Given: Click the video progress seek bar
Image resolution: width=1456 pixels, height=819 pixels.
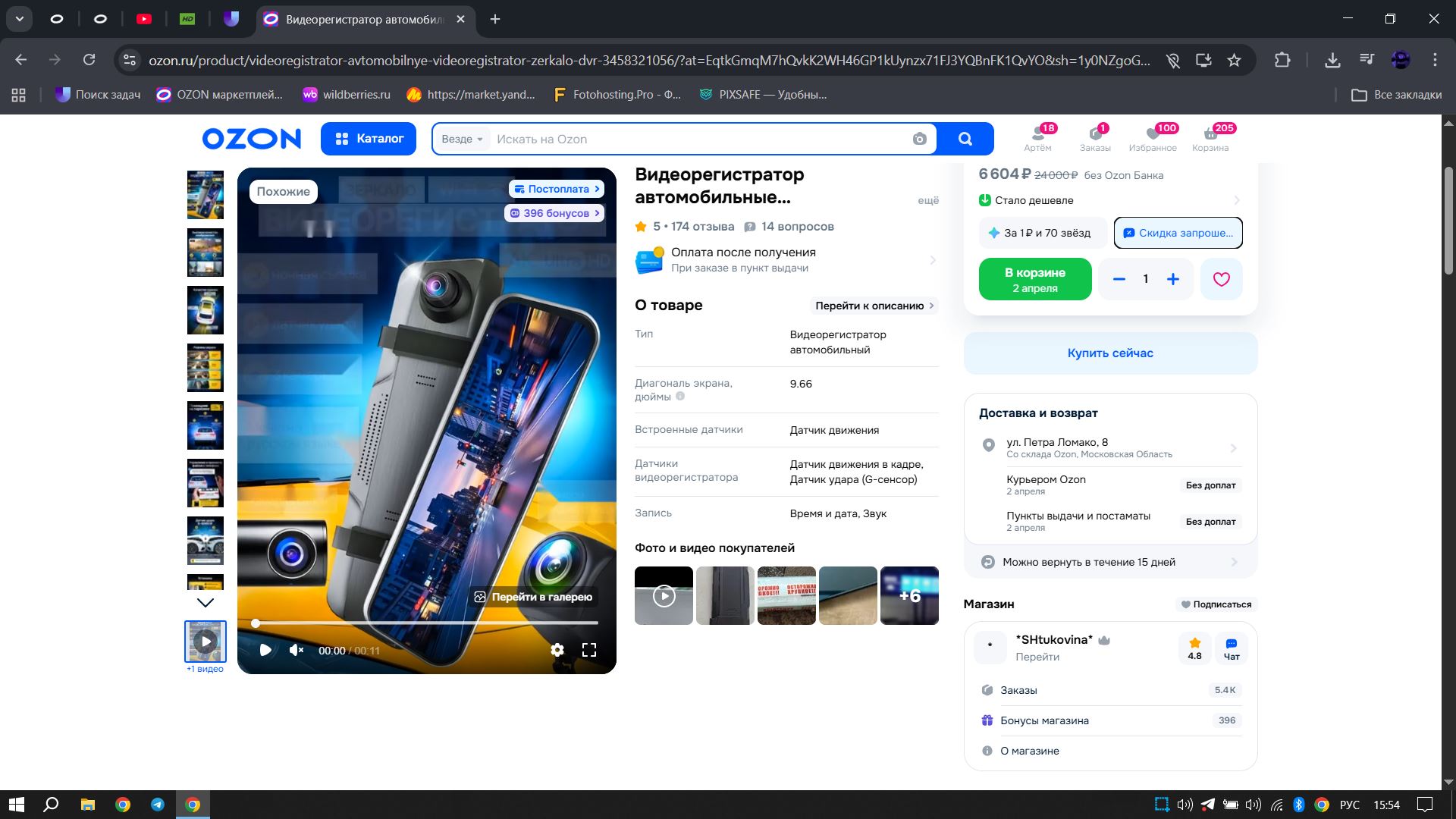Looking at the screenshot, I should 426,623.
